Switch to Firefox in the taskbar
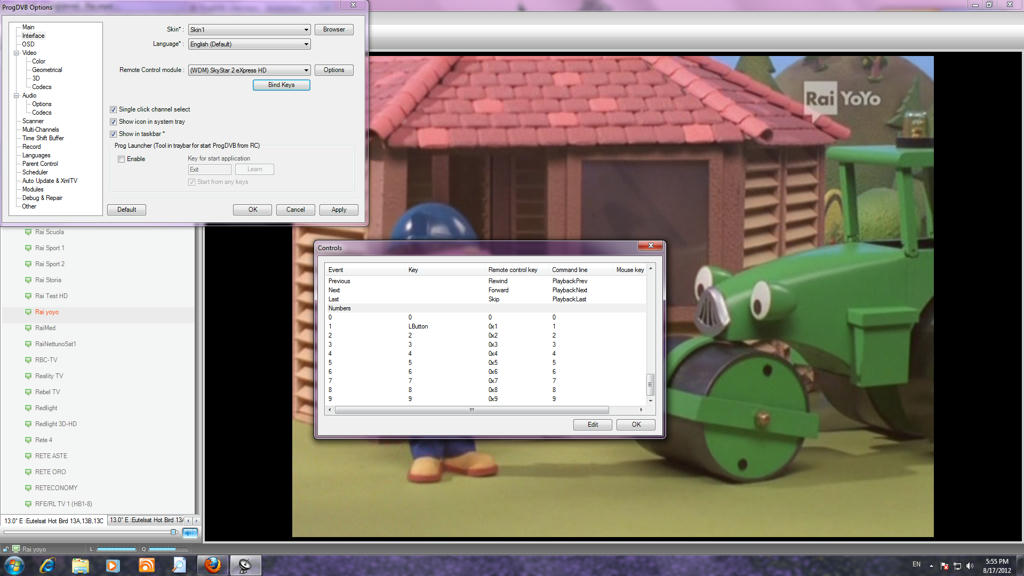The width and height of the screenshot is (1024, 576). tap(212, 565)
